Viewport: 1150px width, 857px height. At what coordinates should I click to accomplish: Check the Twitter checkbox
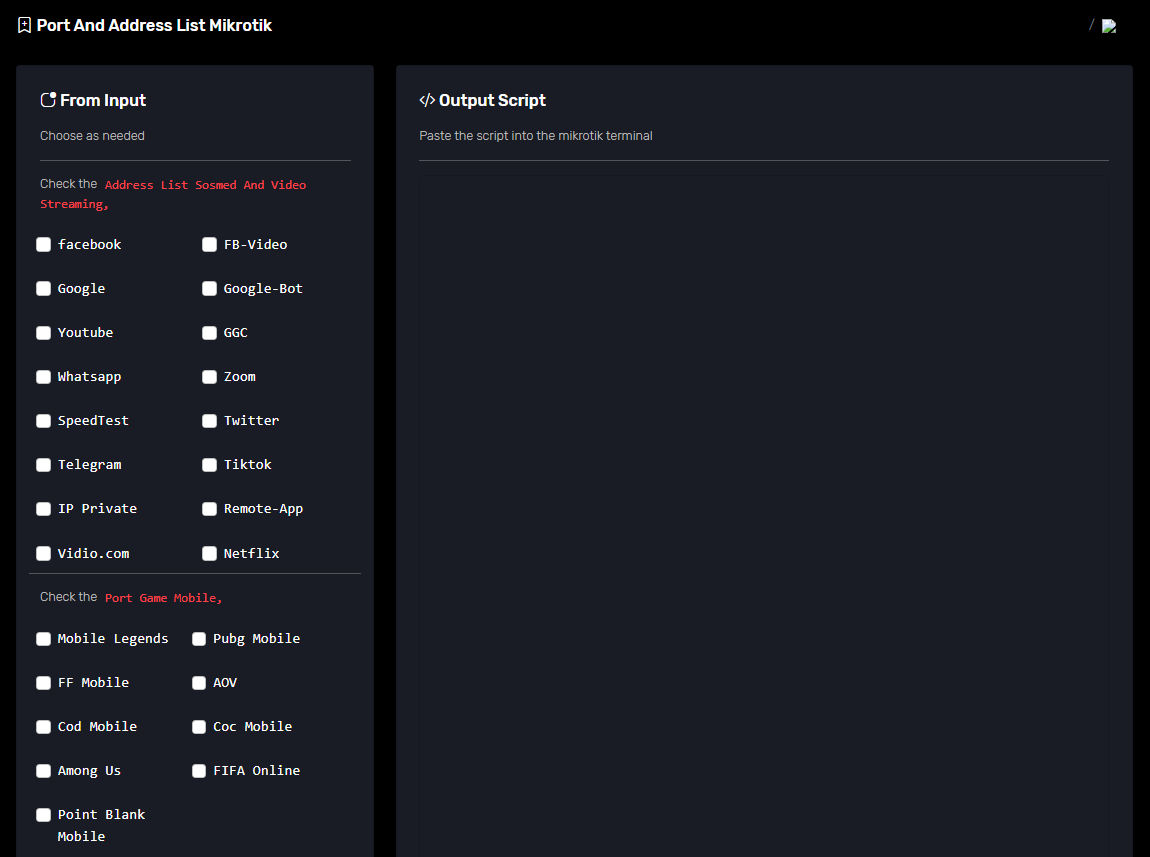(209, 420)
